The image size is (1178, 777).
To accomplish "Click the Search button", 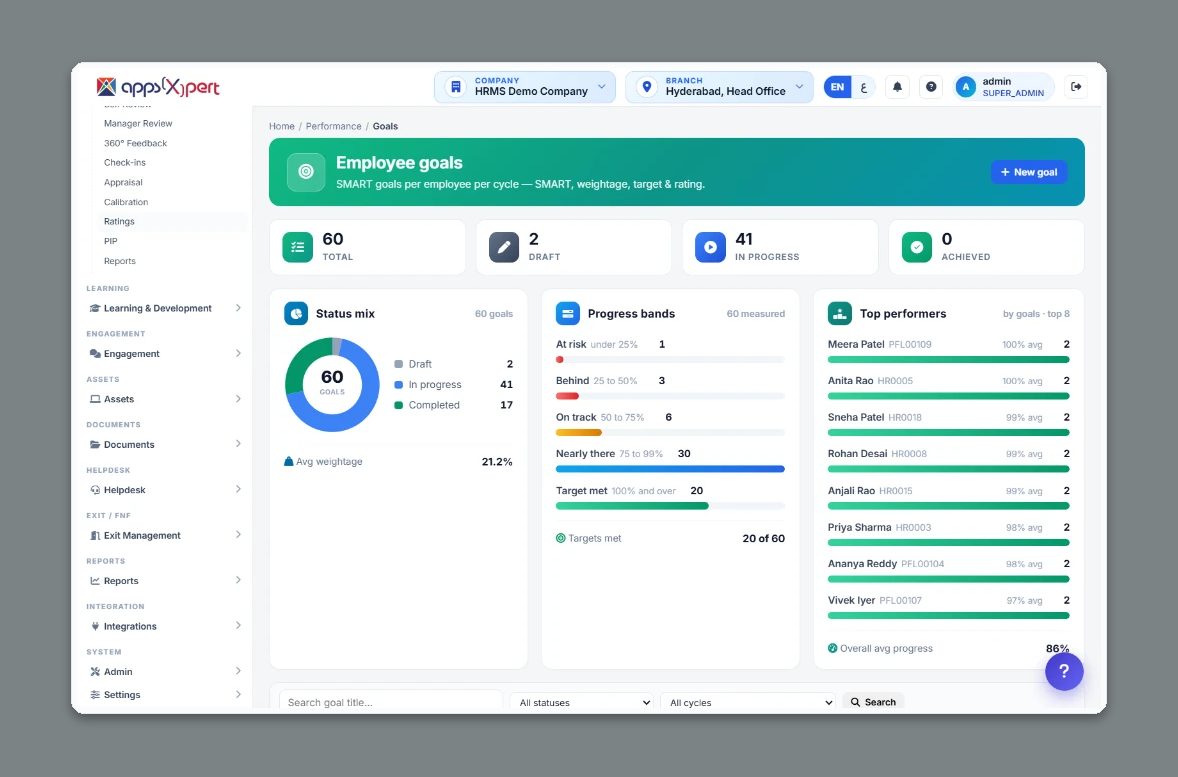I will coord(873,703).
